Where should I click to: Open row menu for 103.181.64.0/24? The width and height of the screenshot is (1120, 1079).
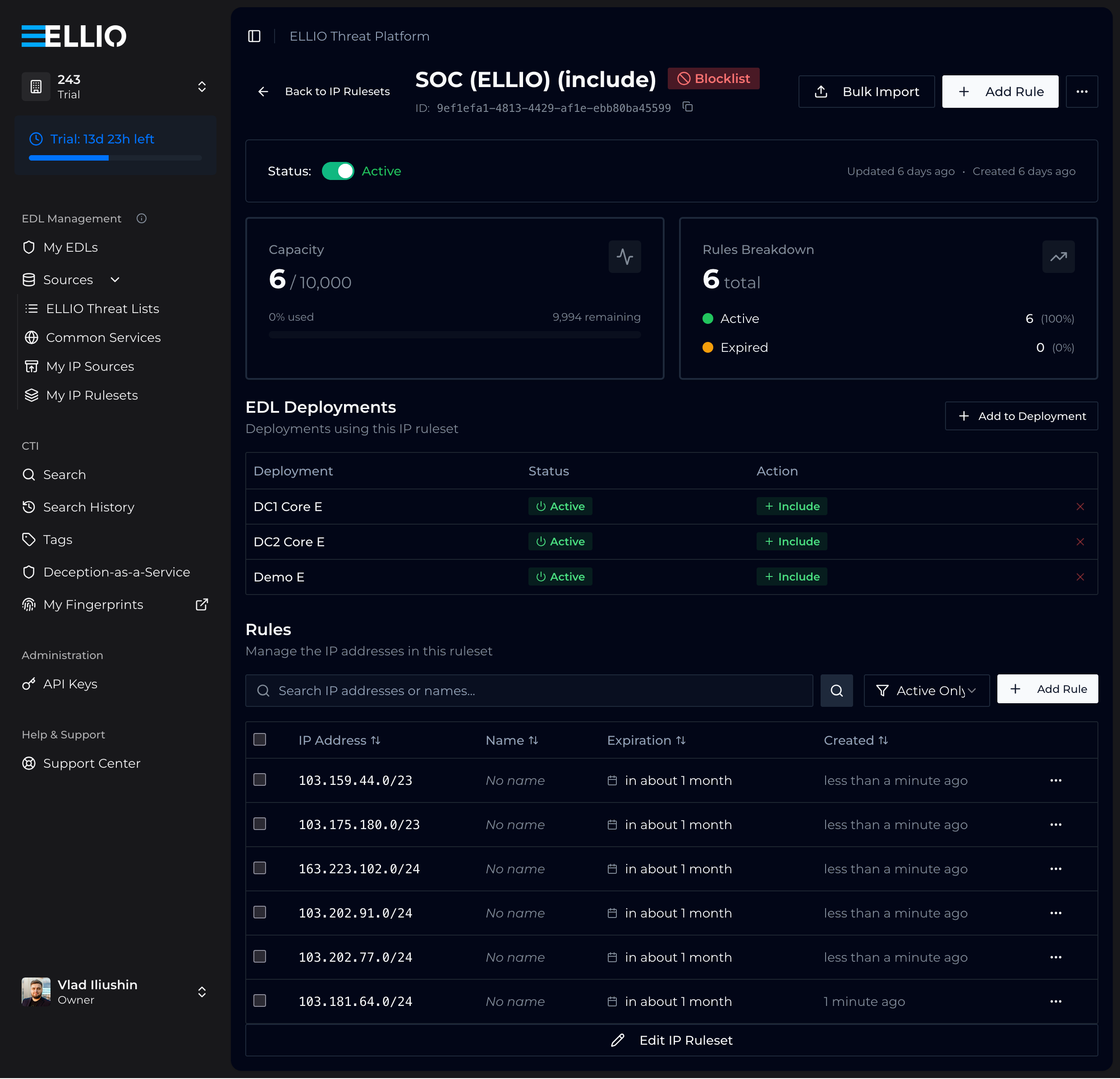1056,1001
